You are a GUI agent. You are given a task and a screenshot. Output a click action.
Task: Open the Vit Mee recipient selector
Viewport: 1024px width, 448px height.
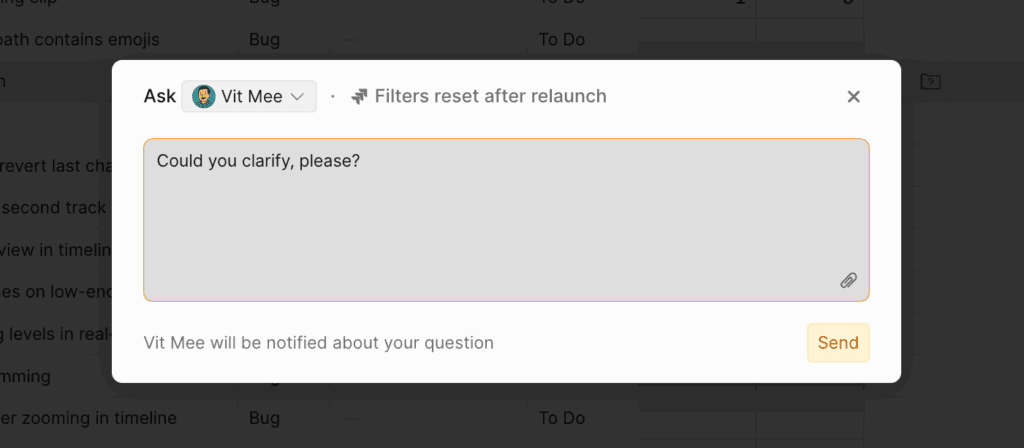pyautogui.click(x=249, y=97)
